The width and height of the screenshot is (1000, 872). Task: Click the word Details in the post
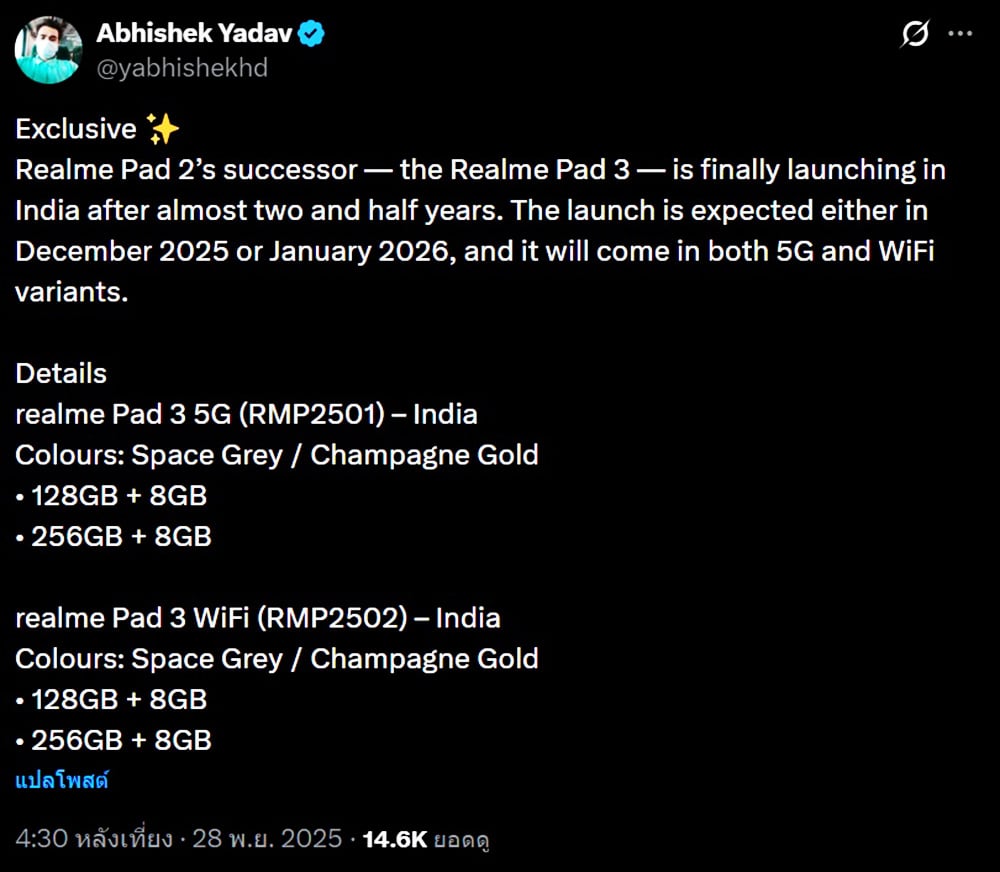61,373
